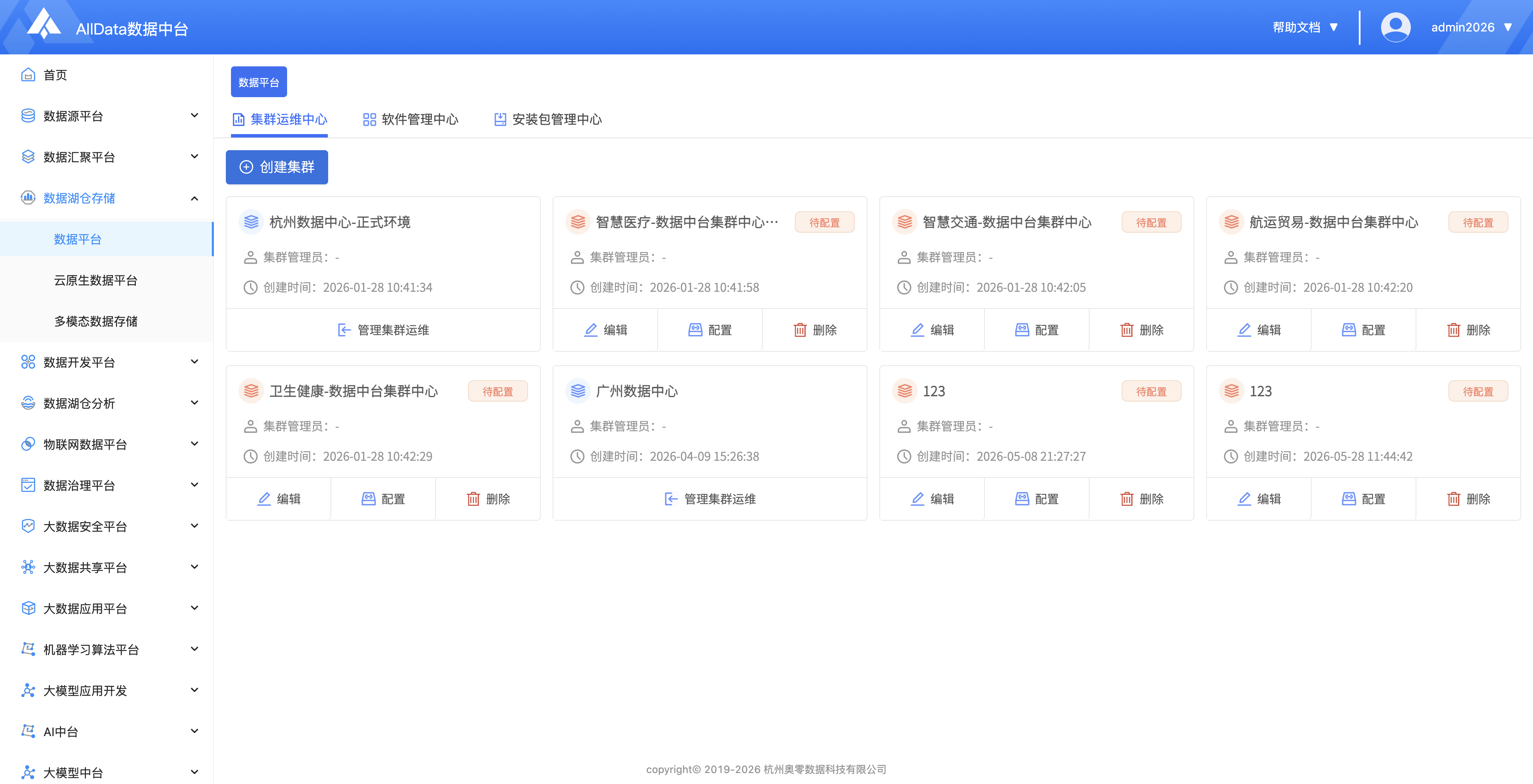Click 配置 on the 智慧交通 card

(1037, 330)
